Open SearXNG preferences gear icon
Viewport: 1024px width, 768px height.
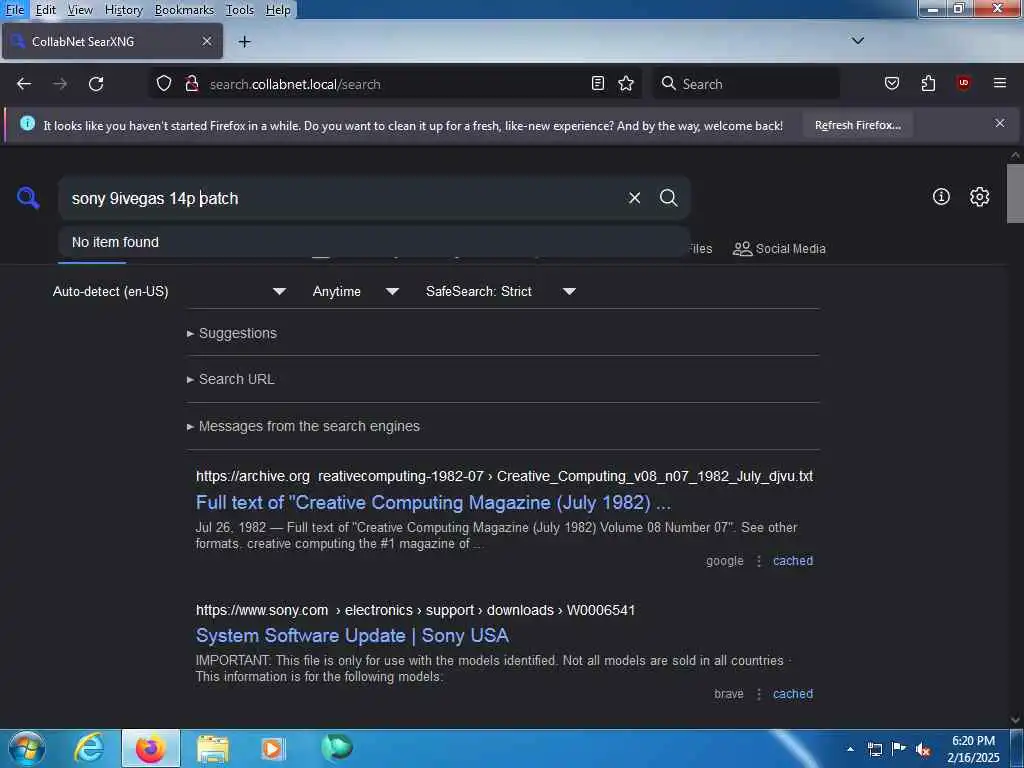coord(979,197)
